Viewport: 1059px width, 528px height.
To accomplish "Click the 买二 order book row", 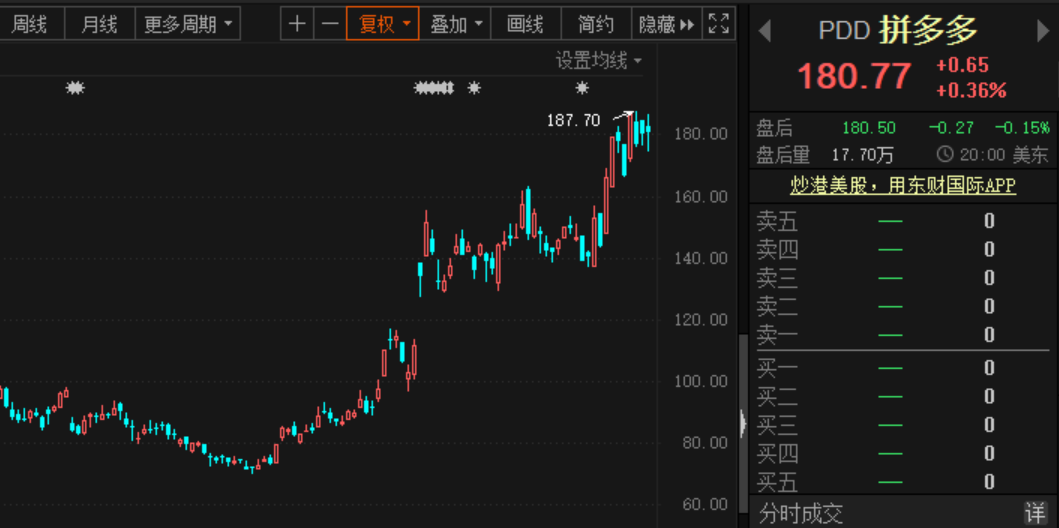I will 903,396.
